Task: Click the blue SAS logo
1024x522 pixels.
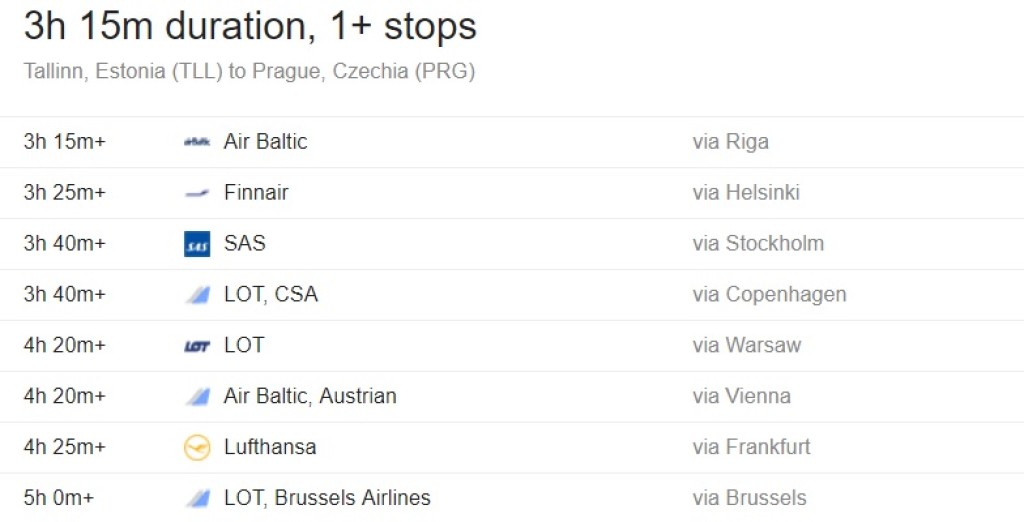Action: point(197,244)
